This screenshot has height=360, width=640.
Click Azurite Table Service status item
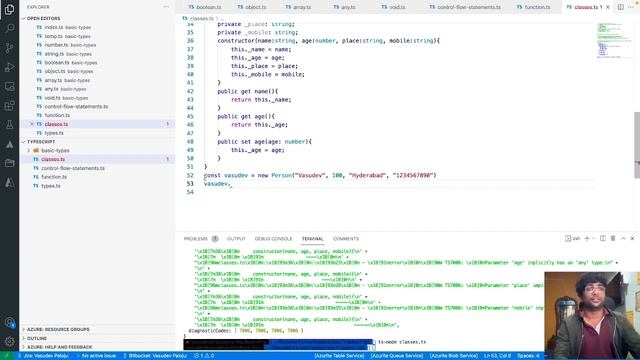pyautogui.click(x=339, y=356)
